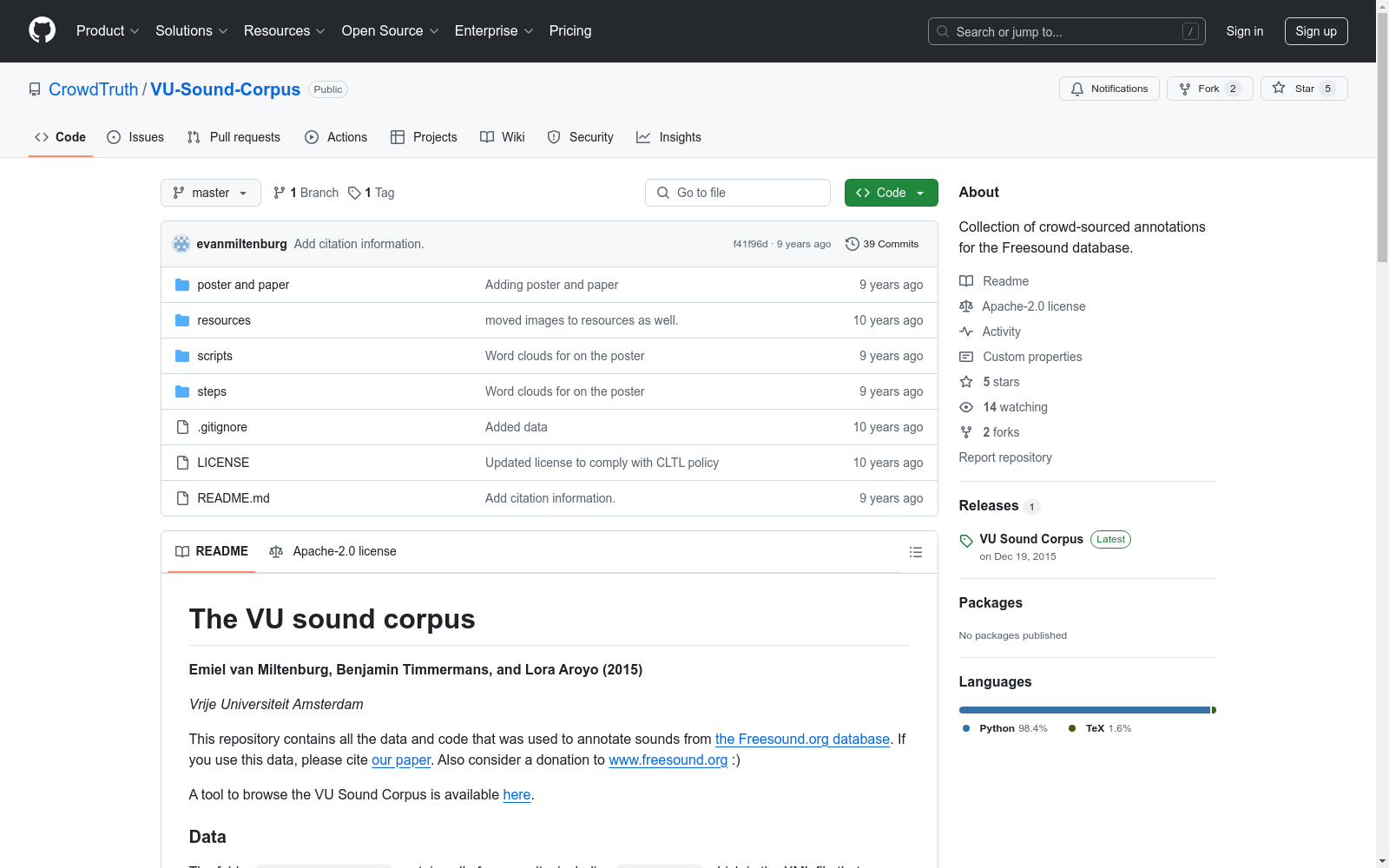Open the green Code dropdown

coord(891,193)
